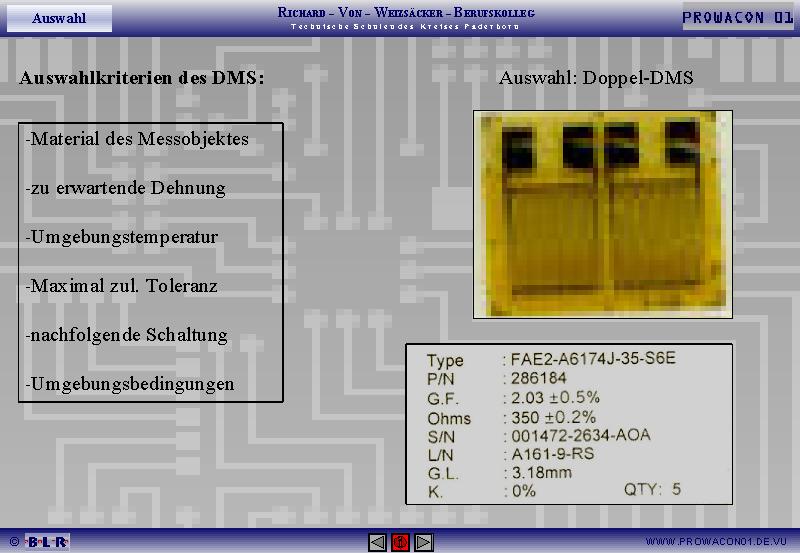Click the Maximal zul. Toleranz criterion
800x553 pixels.
click(122, 286)
